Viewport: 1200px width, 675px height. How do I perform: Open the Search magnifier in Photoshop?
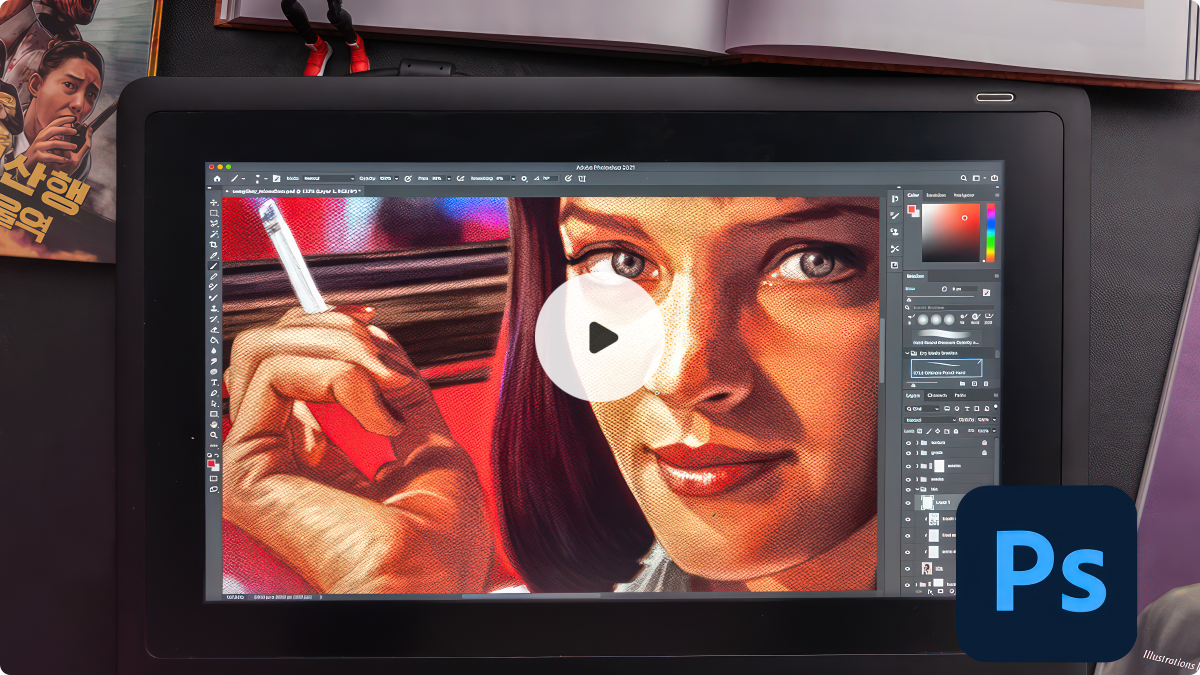964,178
